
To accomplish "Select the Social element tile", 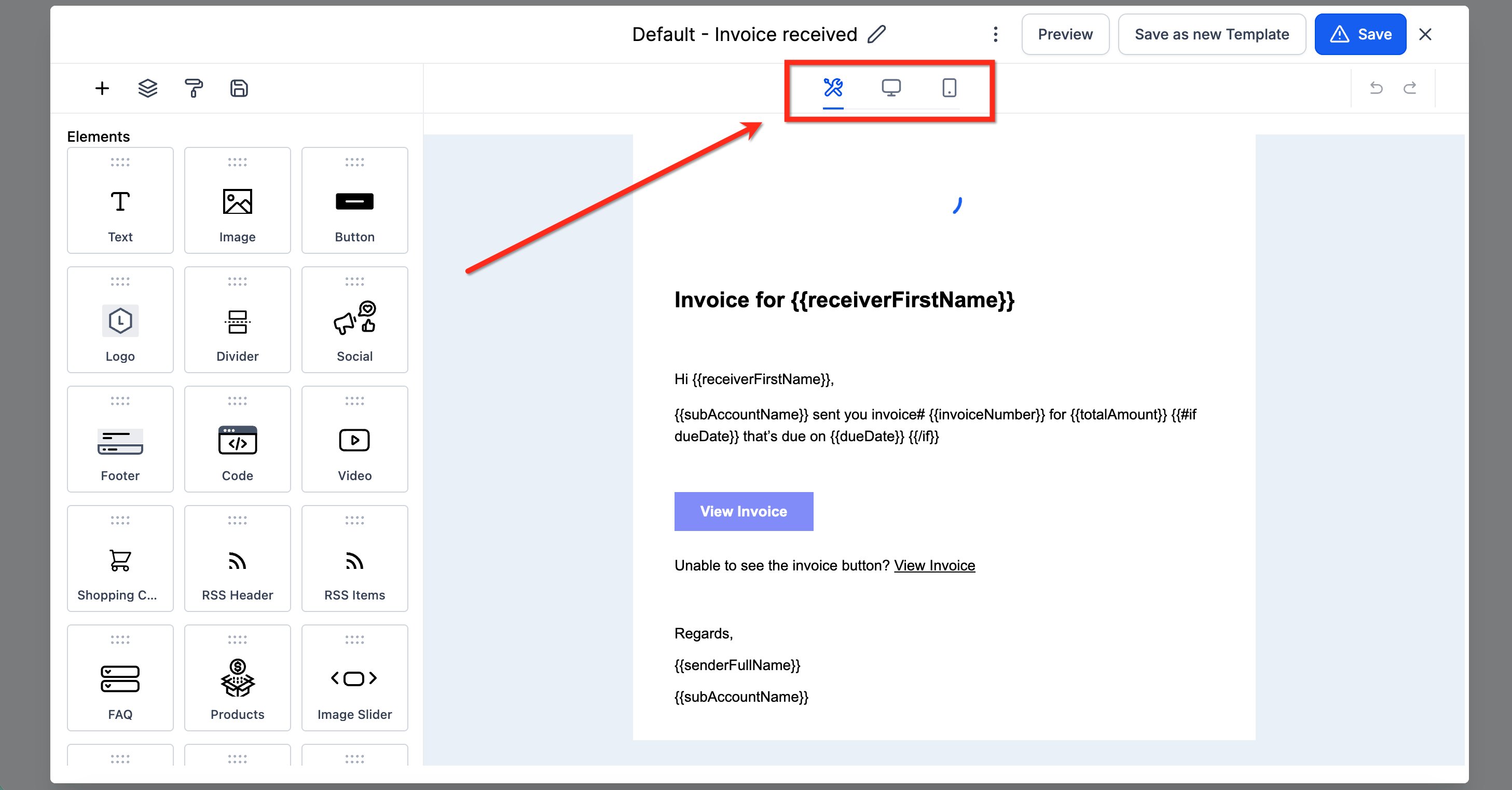I will pos(354,320).
